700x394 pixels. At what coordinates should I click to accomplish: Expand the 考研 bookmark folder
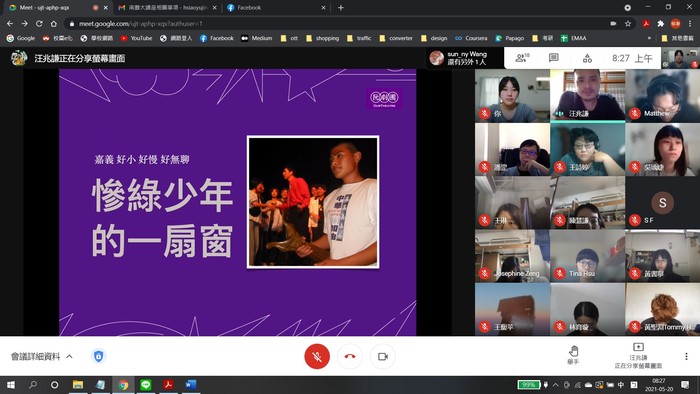543,38
